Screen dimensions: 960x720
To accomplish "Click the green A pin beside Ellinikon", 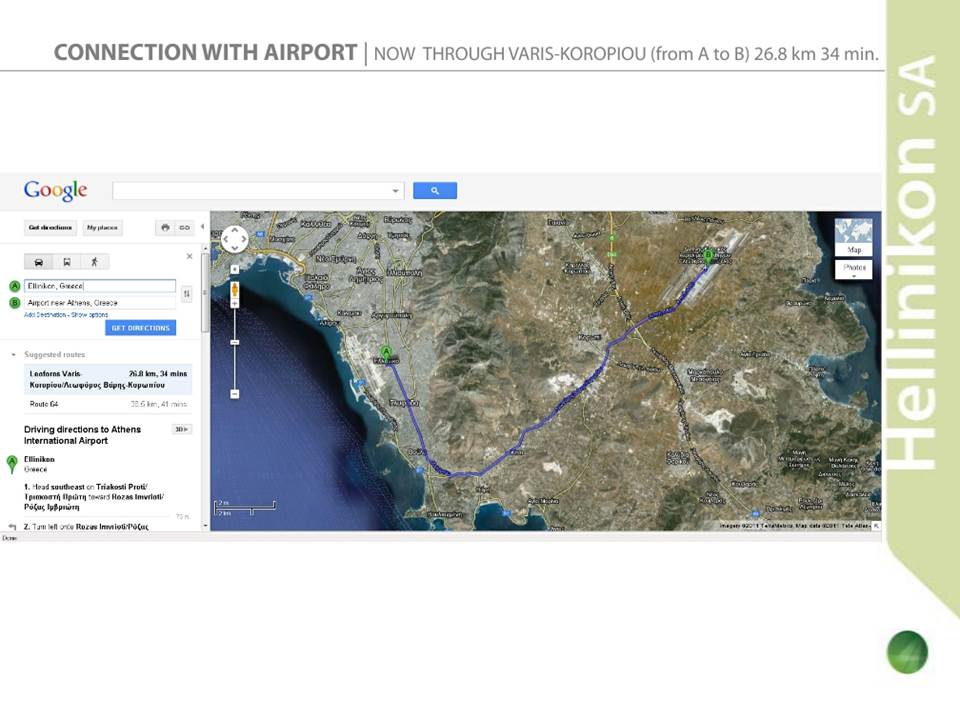I will [12, 464].
